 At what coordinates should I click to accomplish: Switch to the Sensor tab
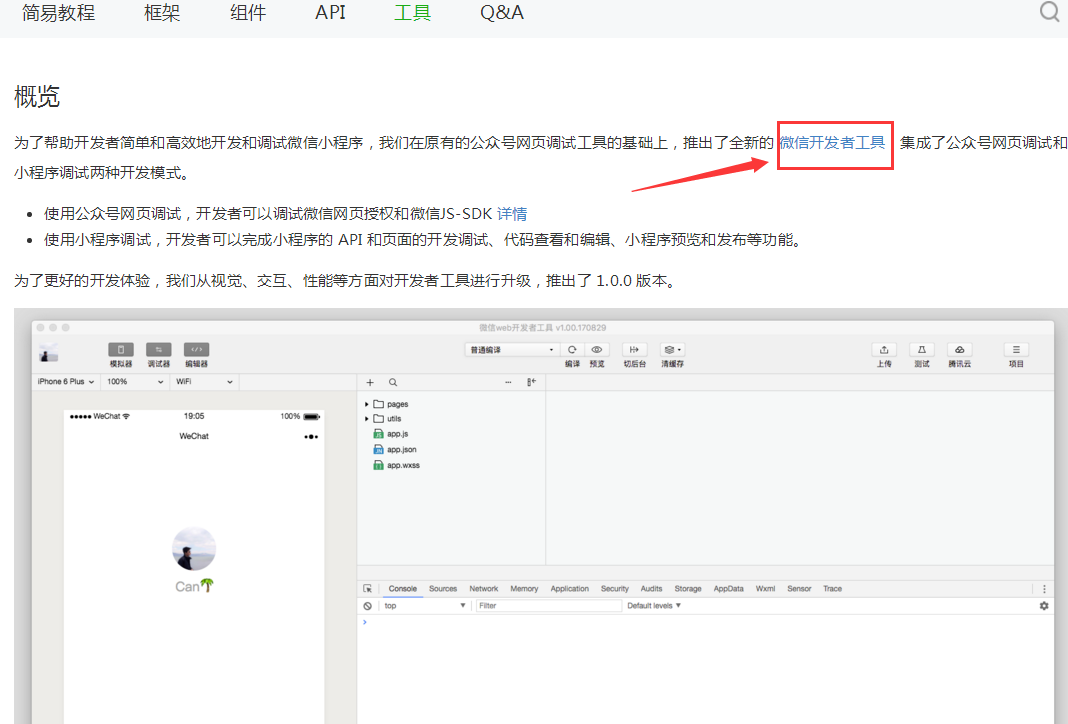pos(799,588)
